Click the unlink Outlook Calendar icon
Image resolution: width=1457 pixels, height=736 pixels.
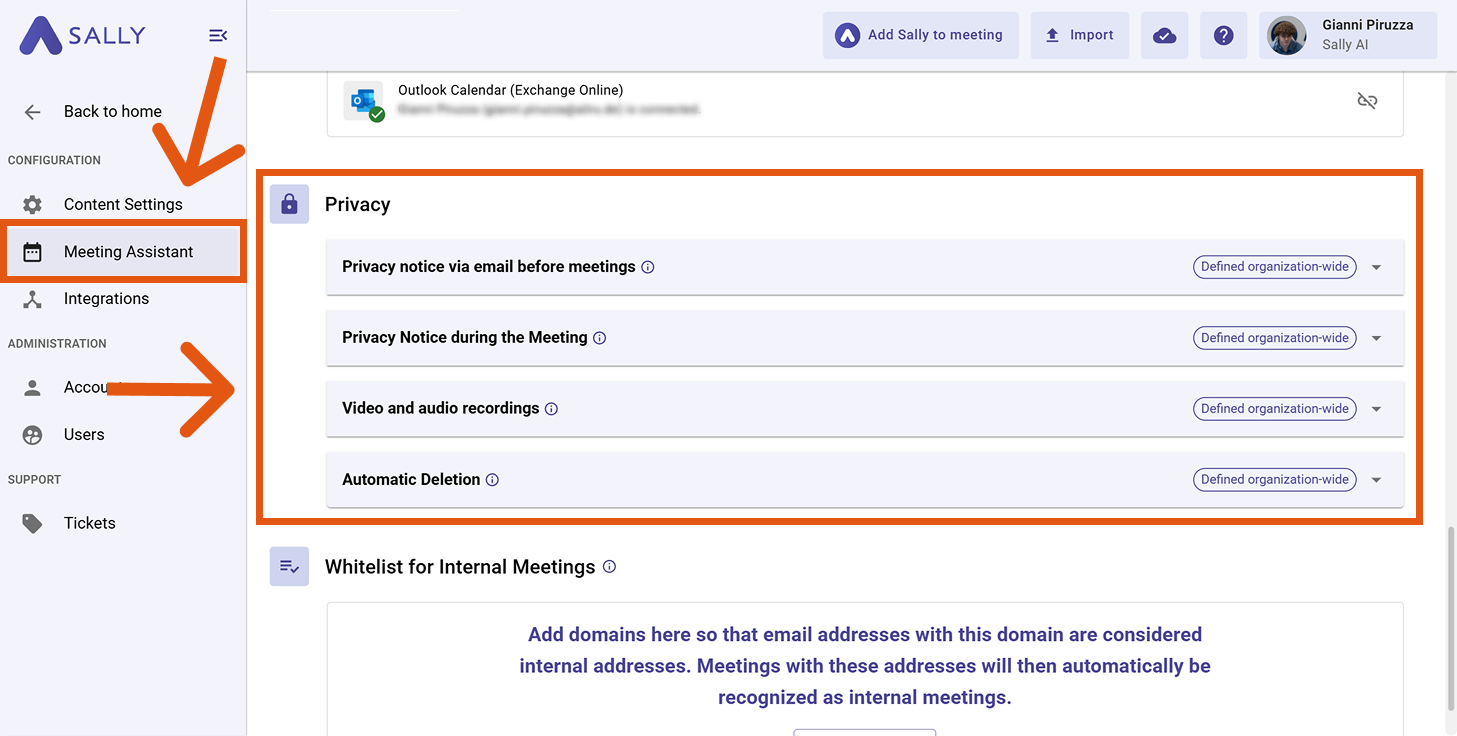click(1367, 100)
